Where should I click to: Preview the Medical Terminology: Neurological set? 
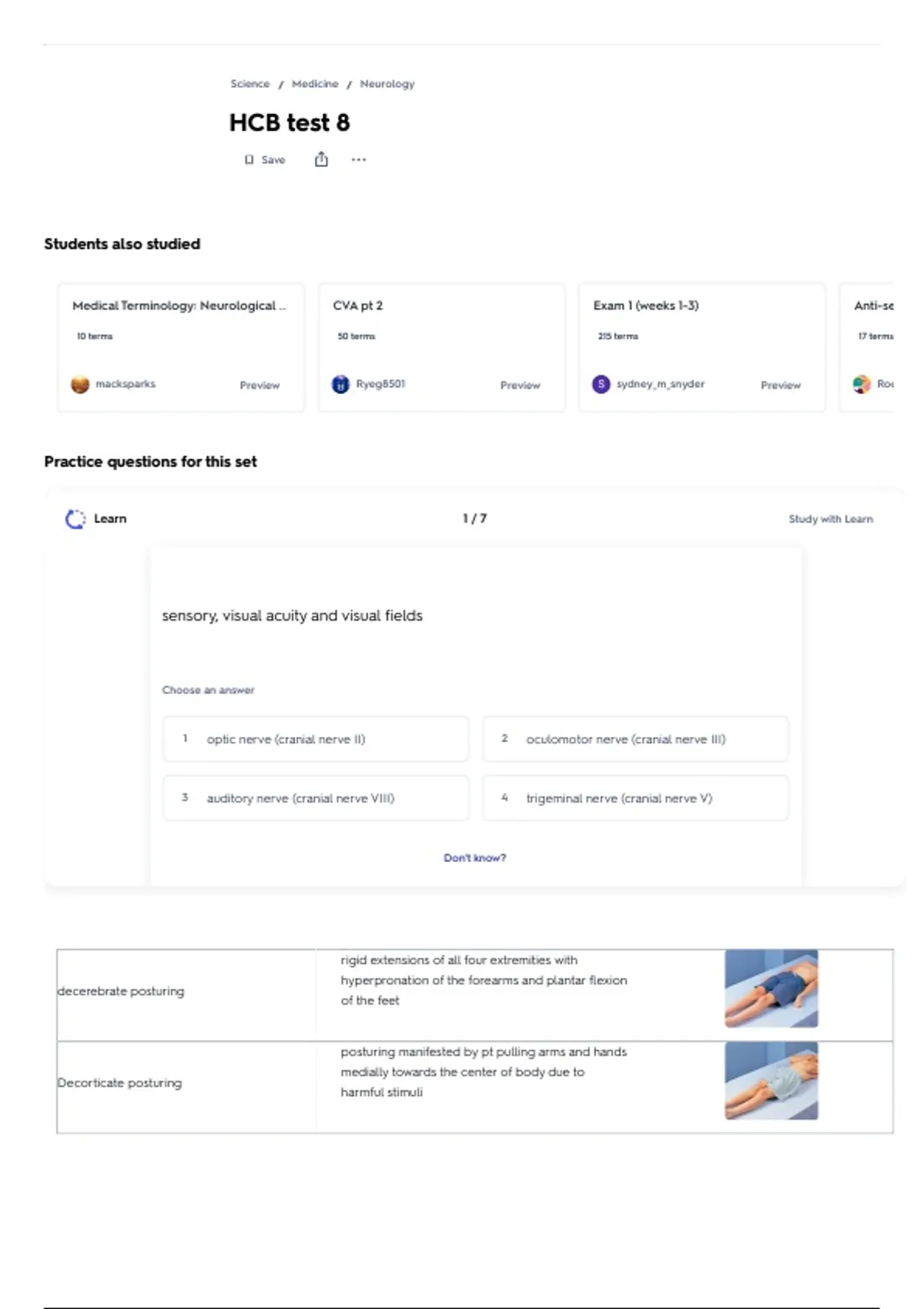tap(259, 385)
